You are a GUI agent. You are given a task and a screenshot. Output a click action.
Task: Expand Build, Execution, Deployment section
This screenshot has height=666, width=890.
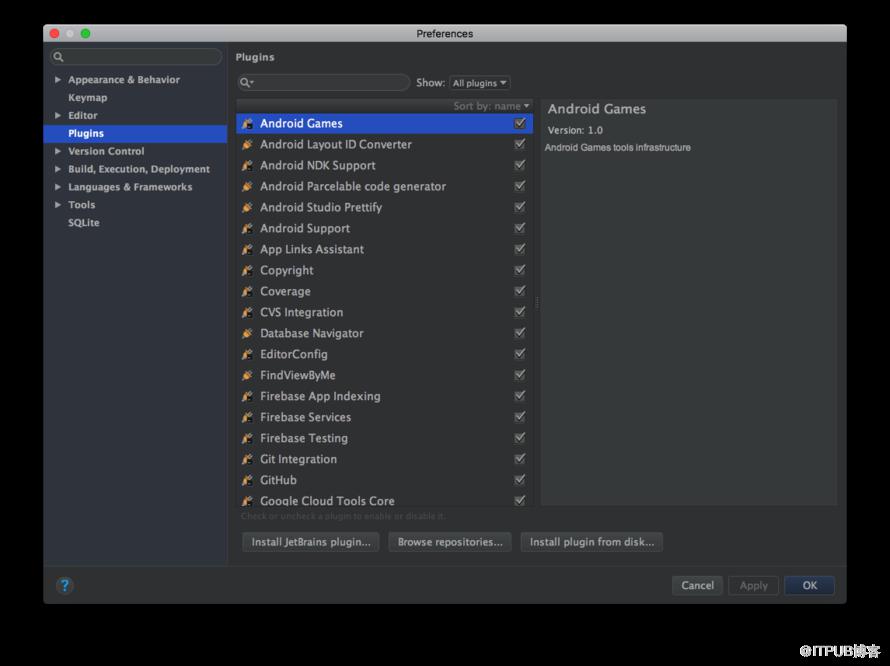pyautogui.click(x=58, y=169)
